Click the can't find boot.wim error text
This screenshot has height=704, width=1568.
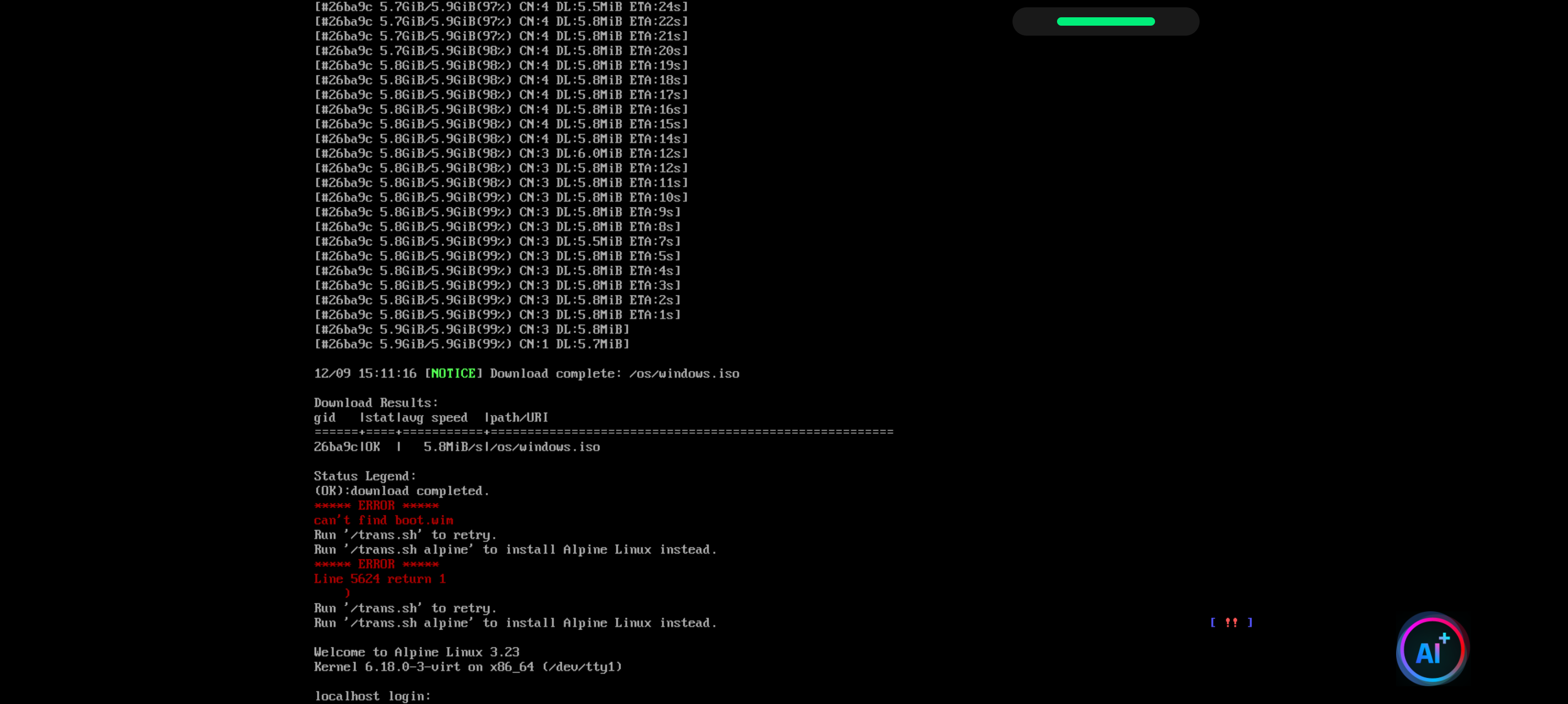pos(384,520)
